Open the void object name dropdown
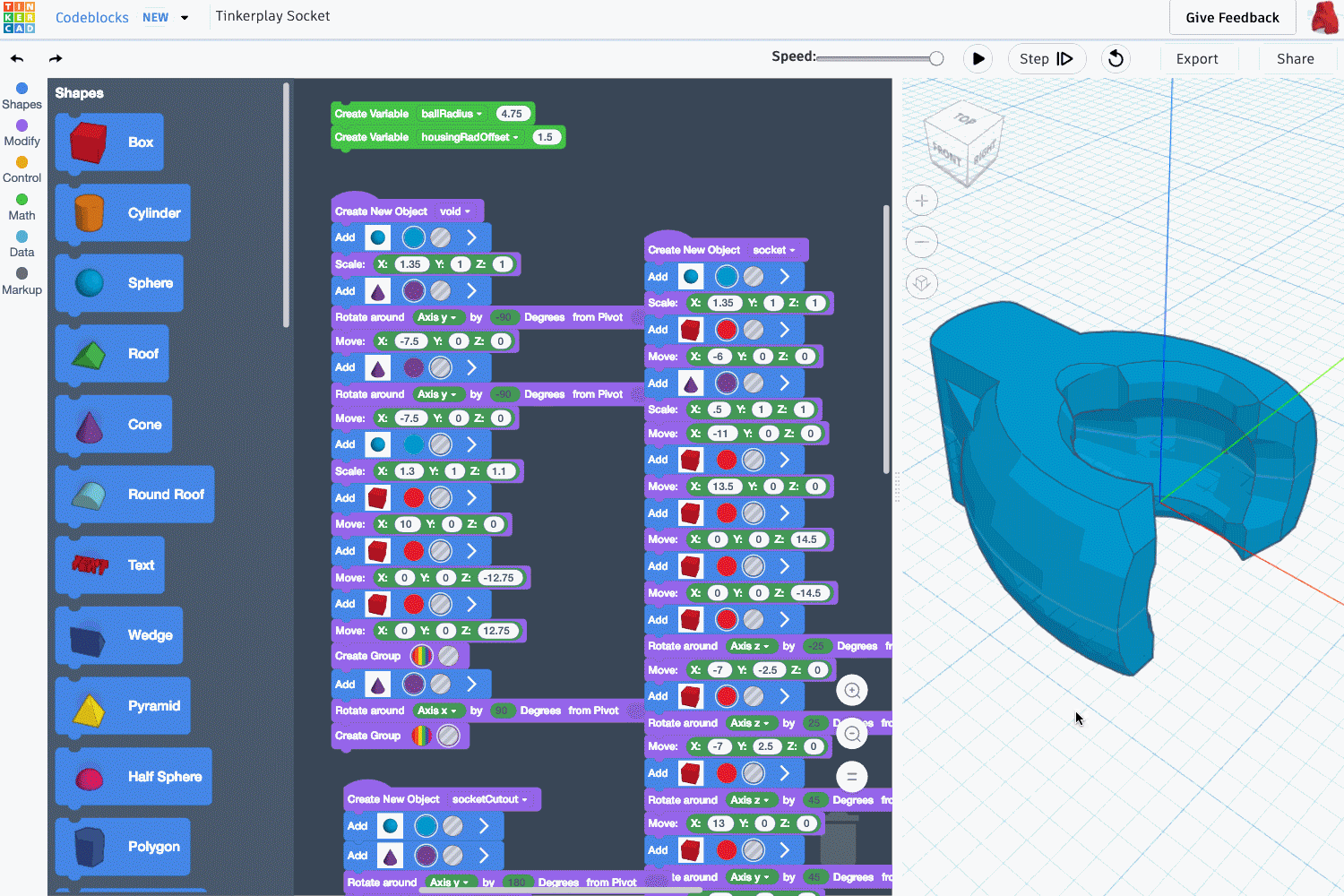Viewport: 1344px width, 896px height. click(455, 211)
